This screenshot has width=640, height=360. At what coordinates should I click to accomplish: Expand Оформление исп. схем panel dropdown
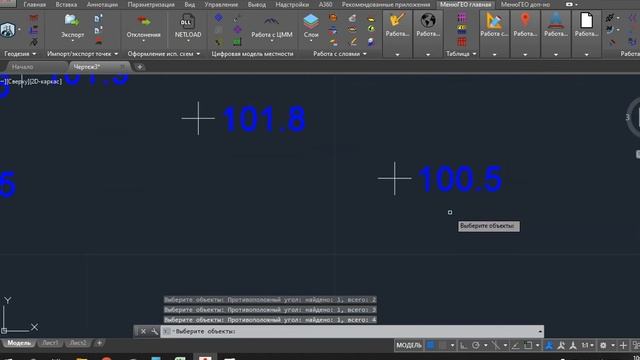point(198,54)
